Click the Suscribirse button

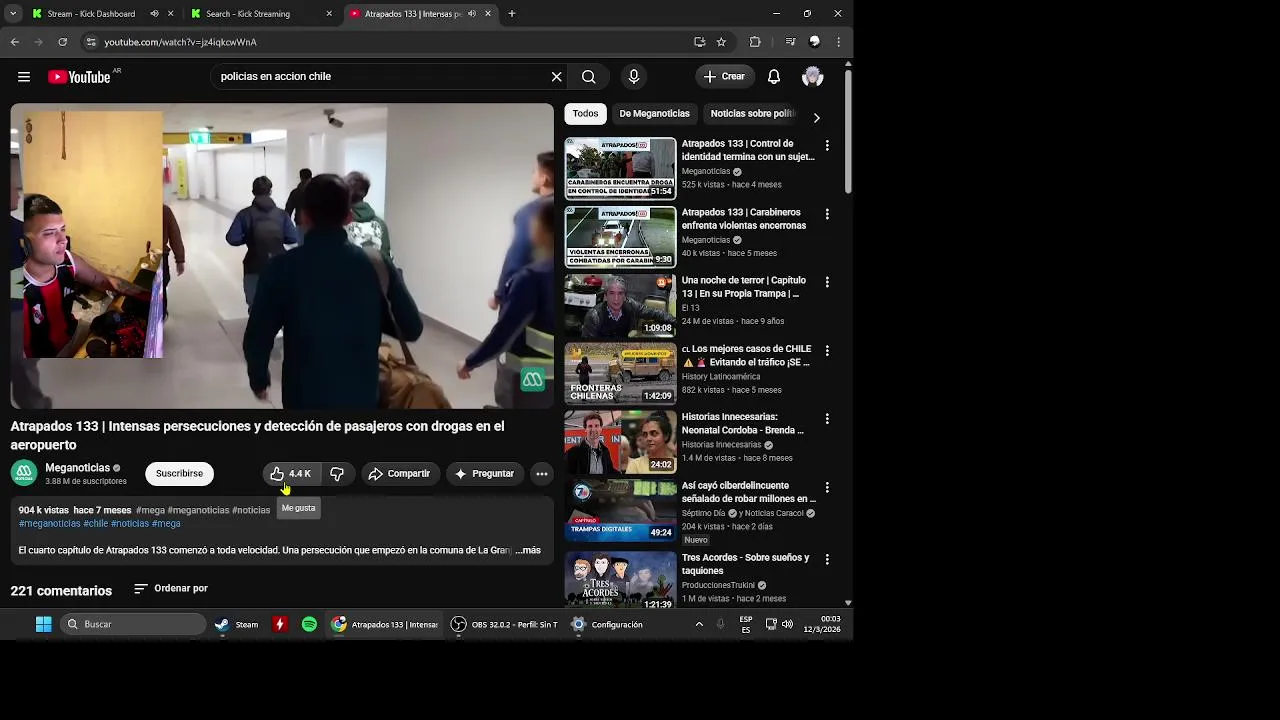tap(180, 474)
